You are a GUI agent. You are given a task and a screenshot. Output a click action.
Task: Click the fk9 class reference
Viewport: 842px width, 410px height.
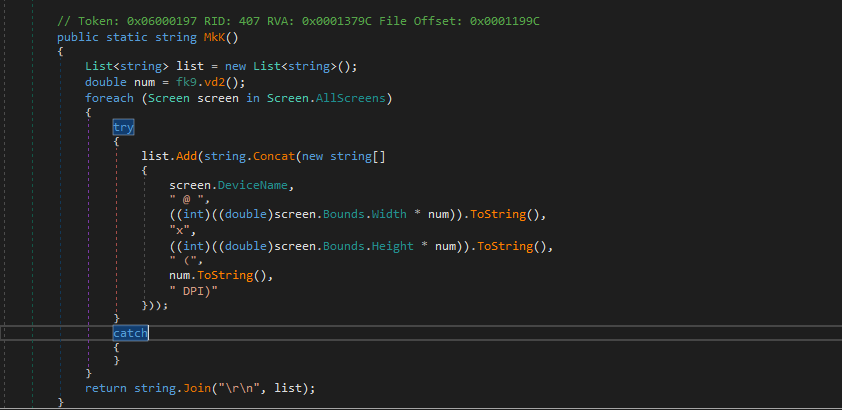point(184,82)
